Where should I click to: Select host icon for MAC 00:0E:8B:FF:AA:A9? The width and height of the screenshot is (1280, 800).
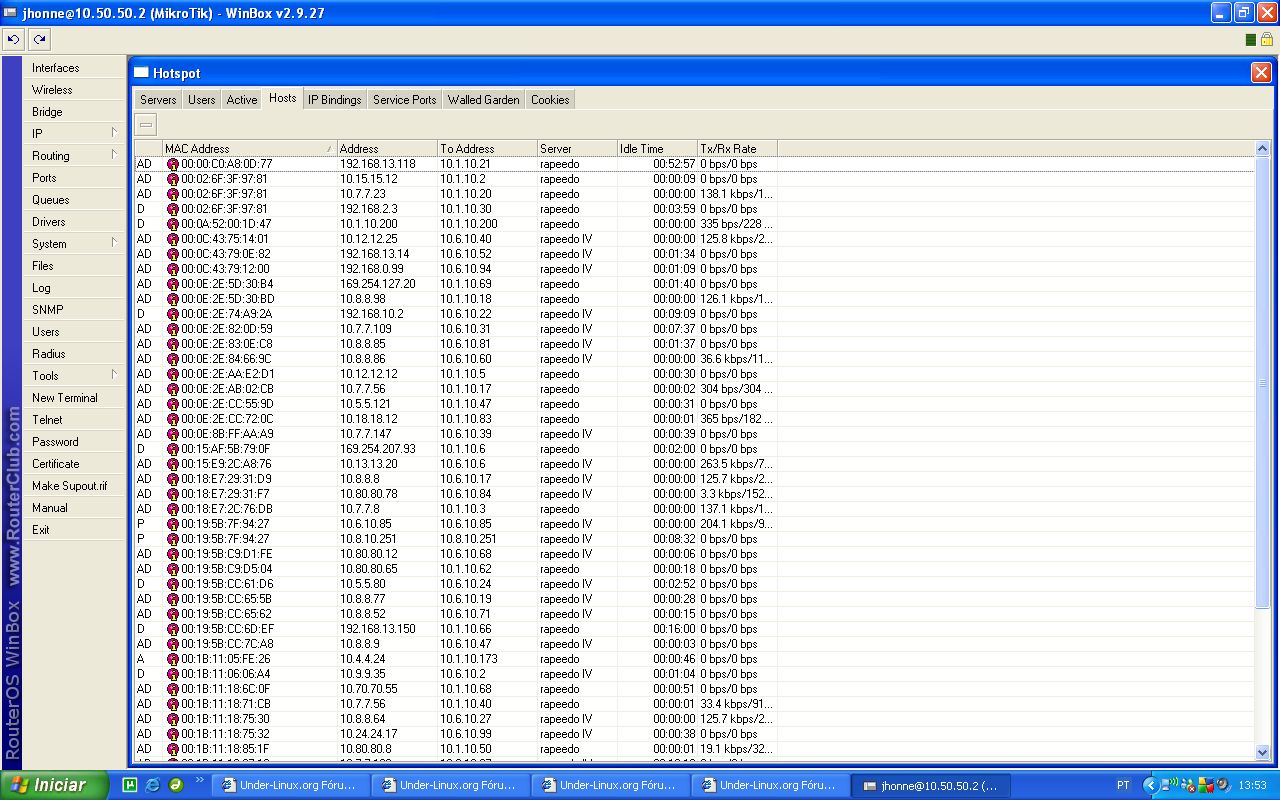173,434
